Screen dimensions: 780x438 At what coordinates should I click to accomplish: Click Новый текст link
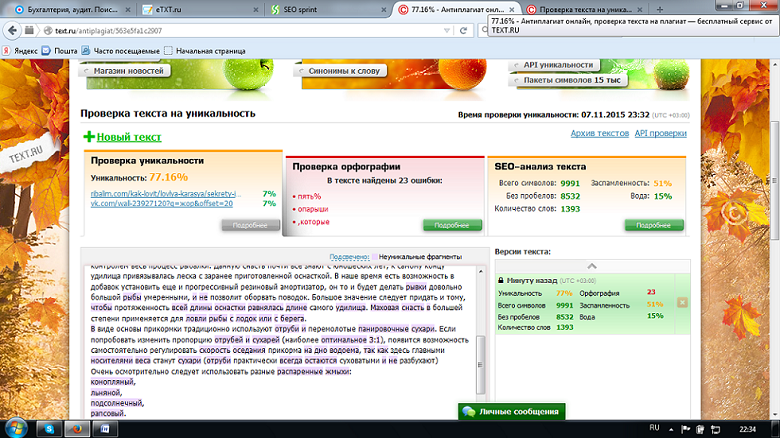129,137
